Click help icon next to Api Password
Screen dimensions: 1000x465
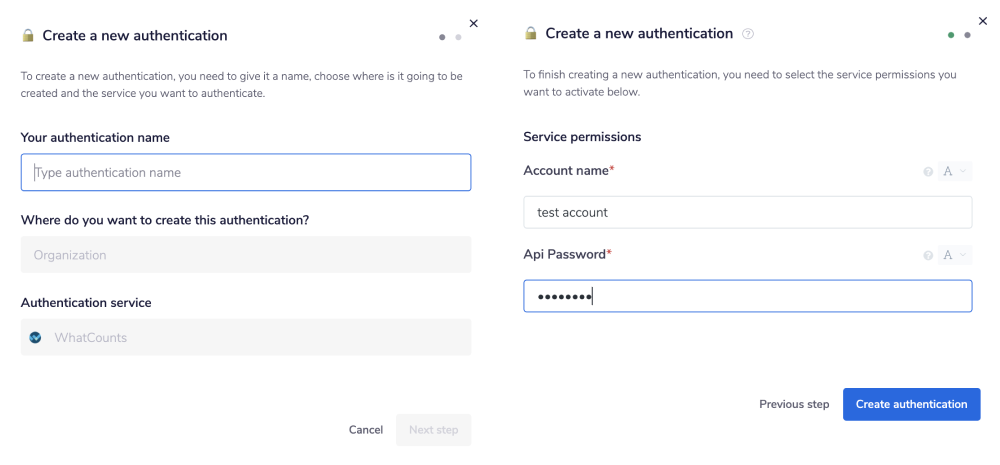coord(928,255)
